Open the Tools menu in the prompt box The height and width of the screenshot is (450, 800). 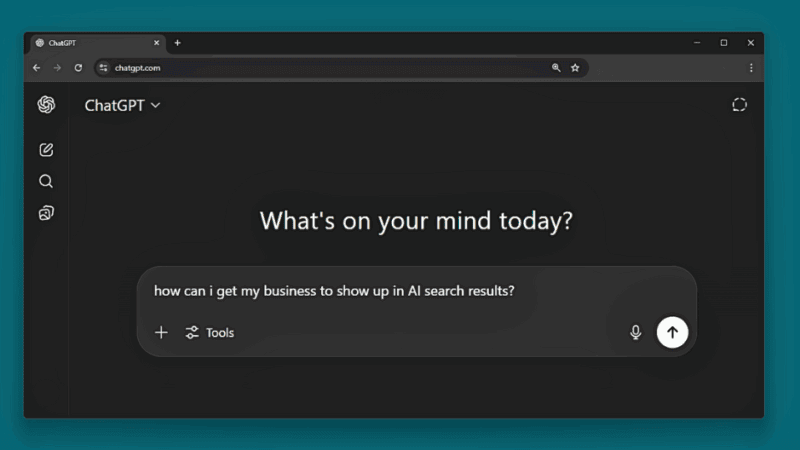(x=210, y=333)
